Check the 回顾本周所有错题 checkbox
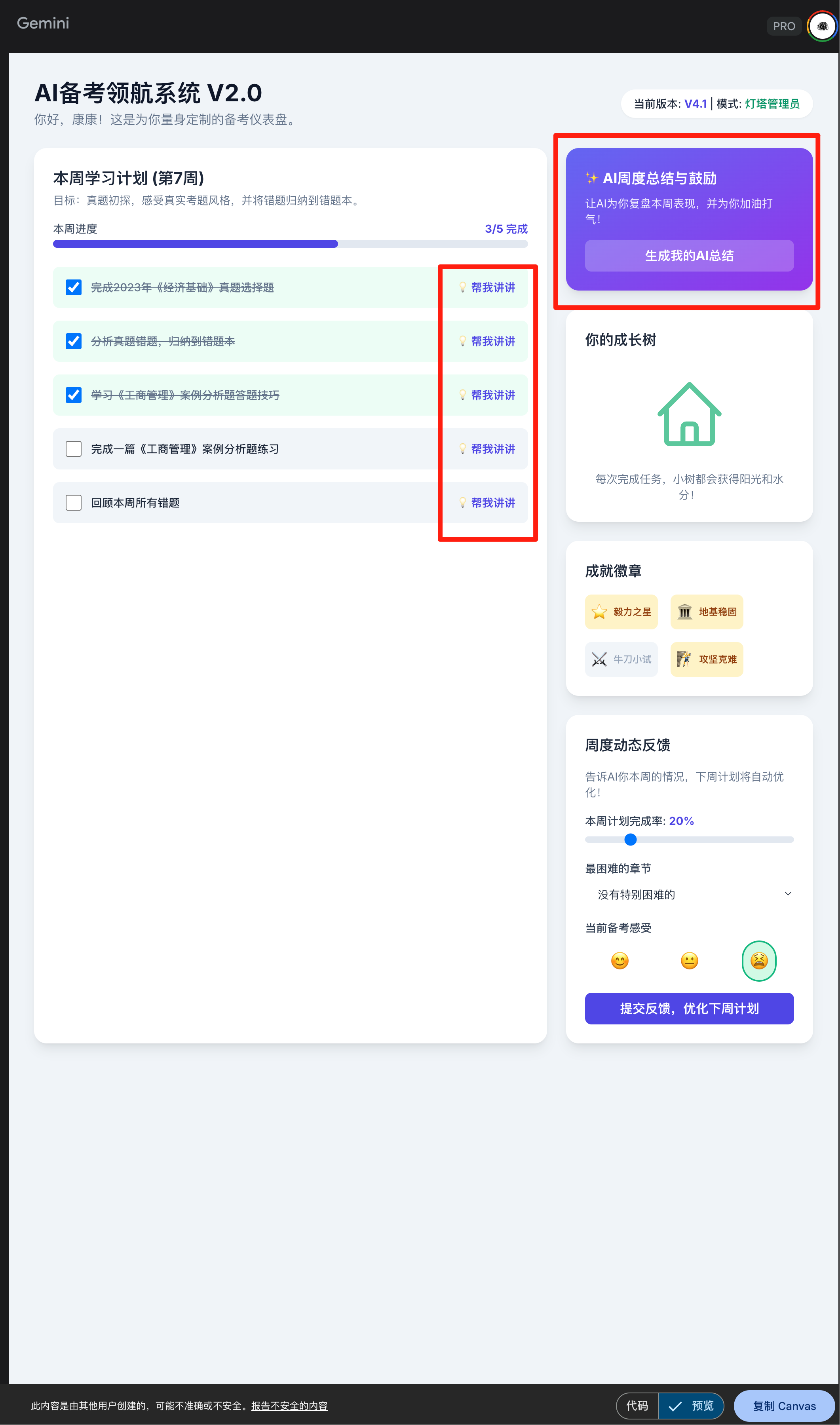Image resolution: width=840 pixels, height=1425 pixels. coord(74,503)
